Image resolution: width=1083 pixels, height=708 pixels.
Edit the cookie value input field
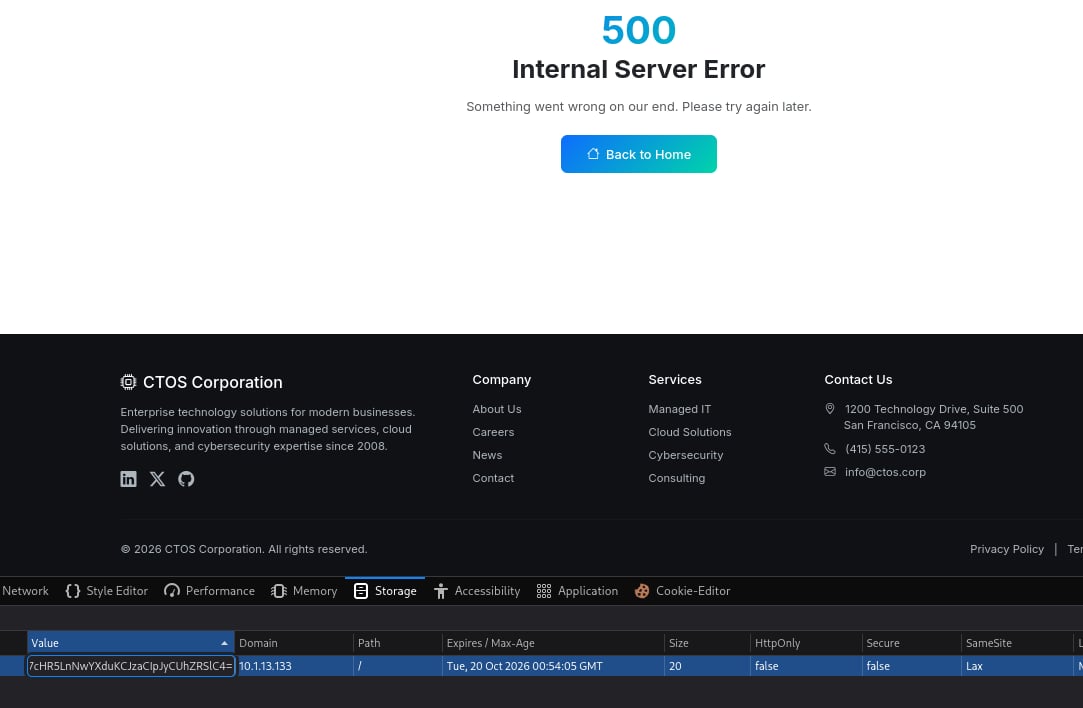click(131, 666)
